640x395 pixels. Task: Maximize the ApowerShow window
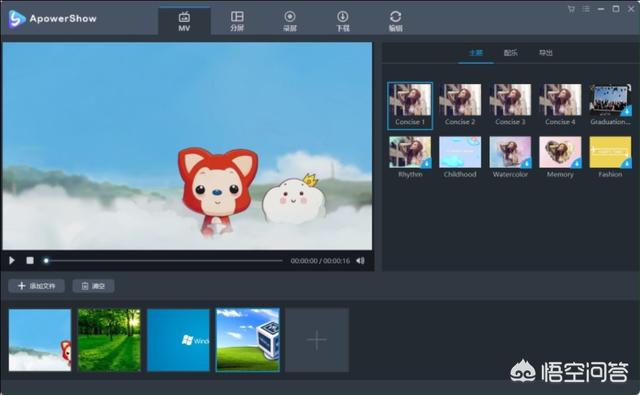pos(616,9)
